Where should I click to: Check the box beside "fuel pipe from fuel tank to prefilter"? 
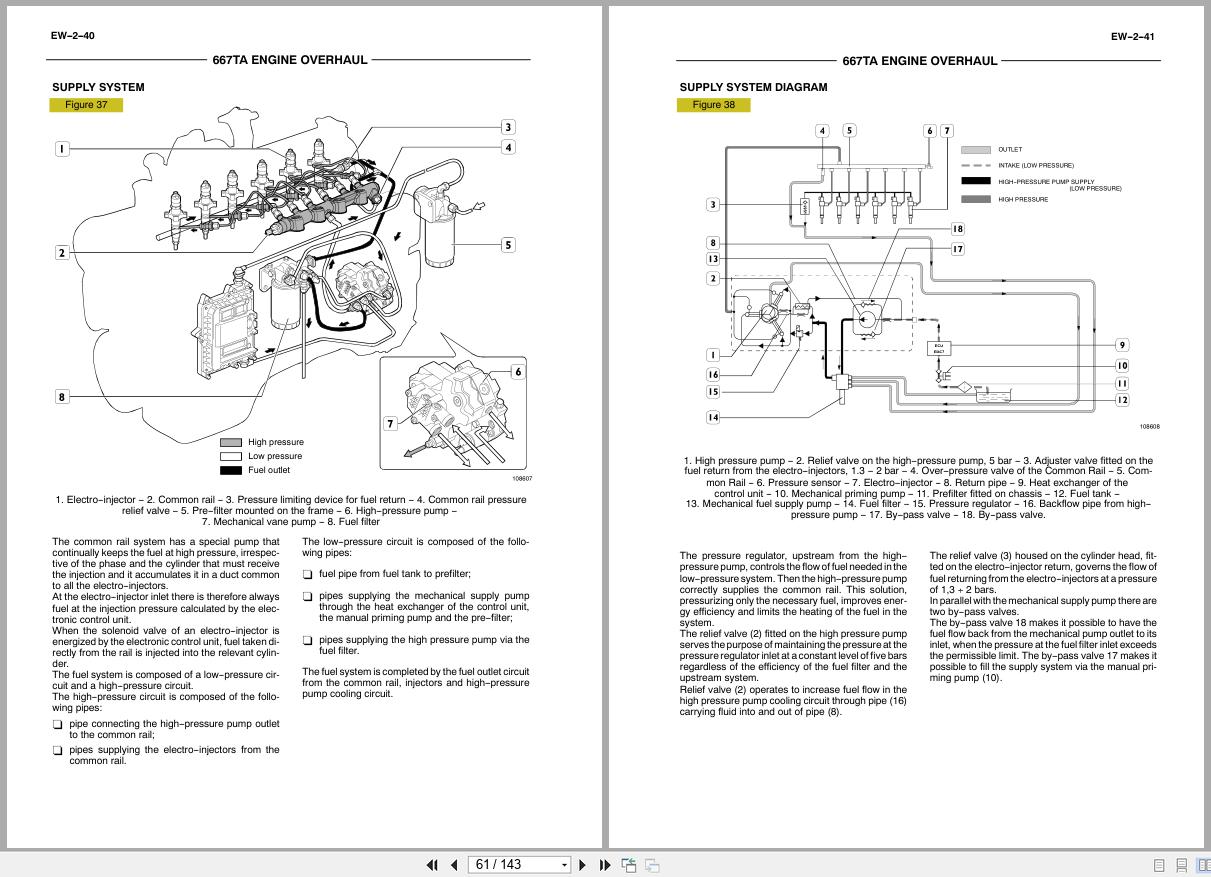[x=307, y=573]
